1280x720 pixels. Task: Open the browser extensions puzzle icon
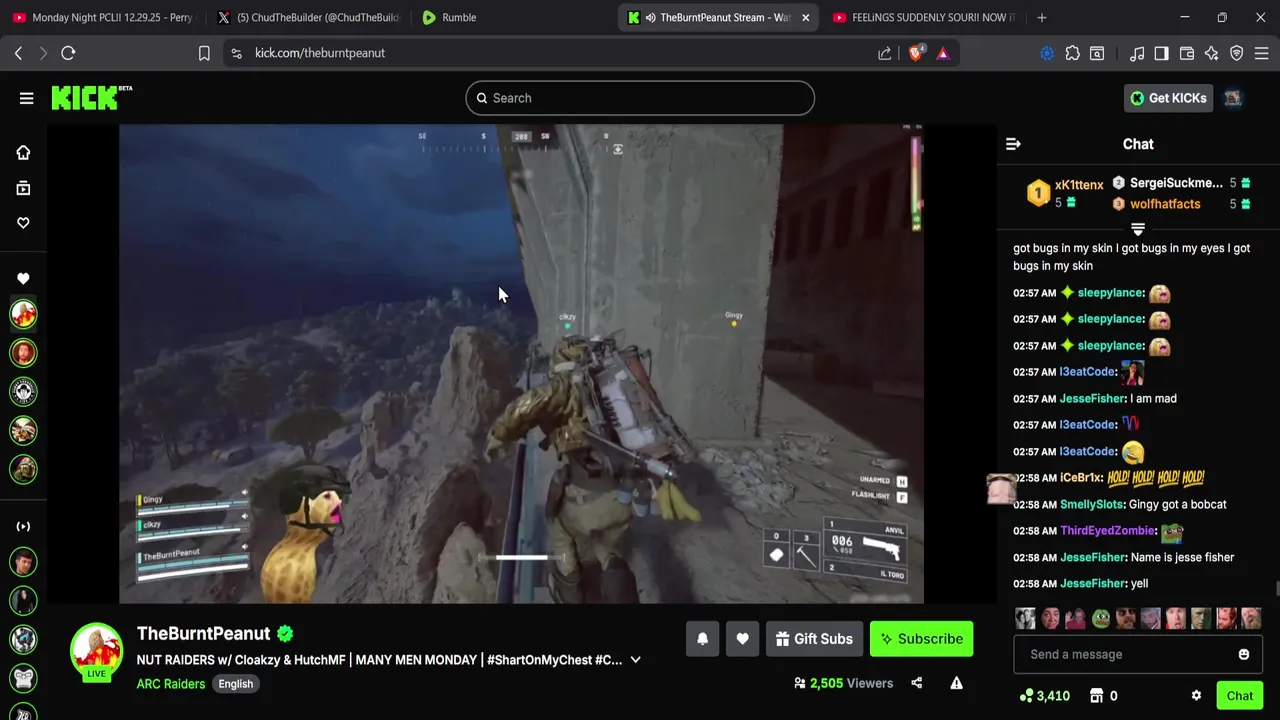(1072, 53)
